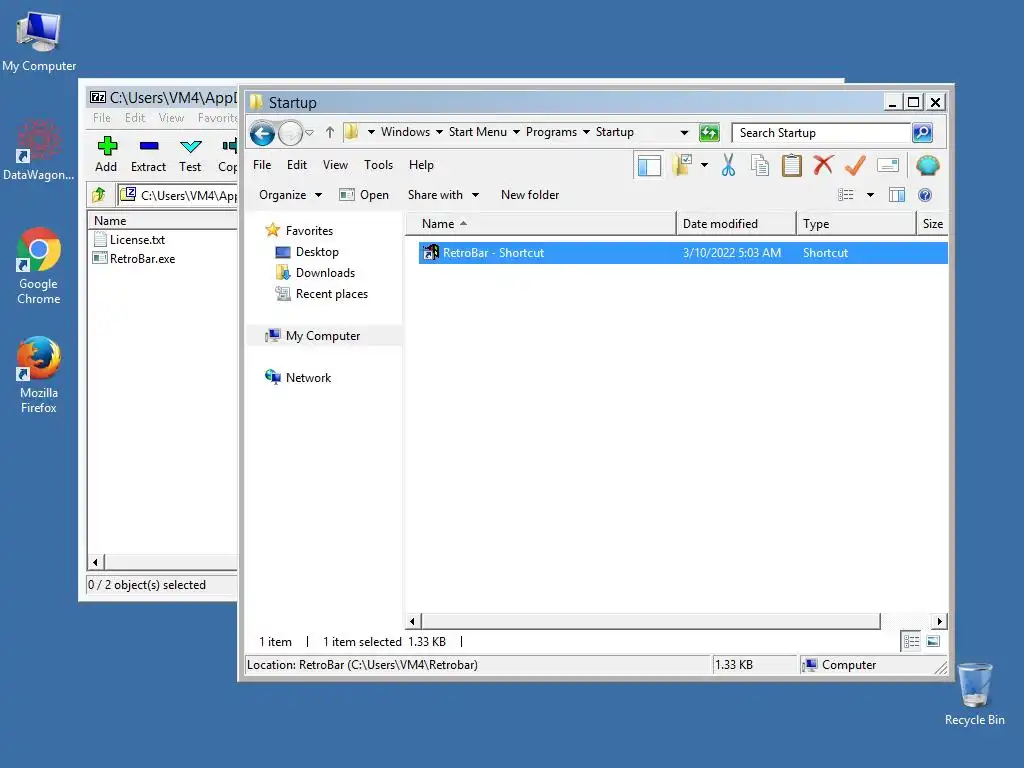This screenshot has width=1024, height=768.
Task: Select the Recycle Bin desktop icon
Action: click(974, 694)
